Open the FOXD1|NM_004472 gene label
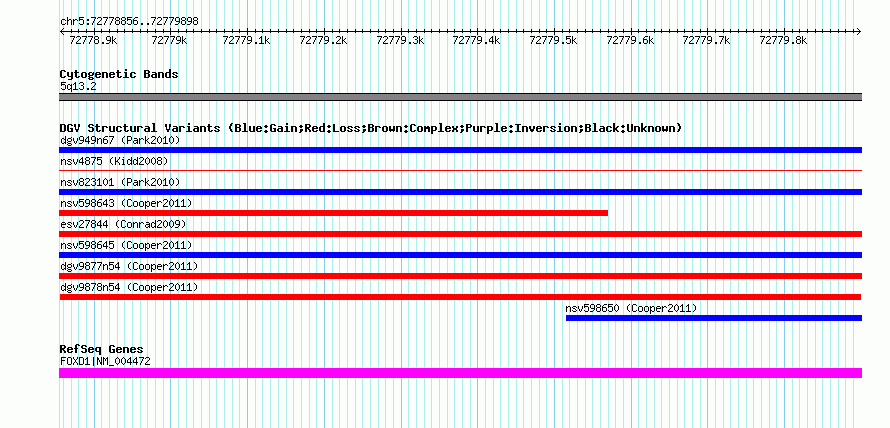Screen dimensions: 890x428 105,361
